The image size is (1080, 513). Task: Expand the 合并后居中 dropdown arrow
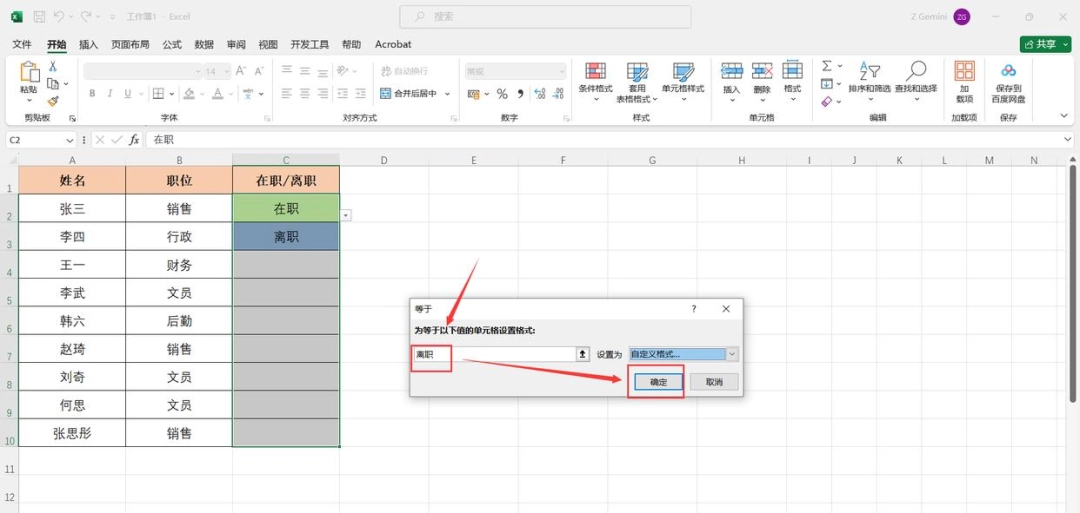(447, 94)
